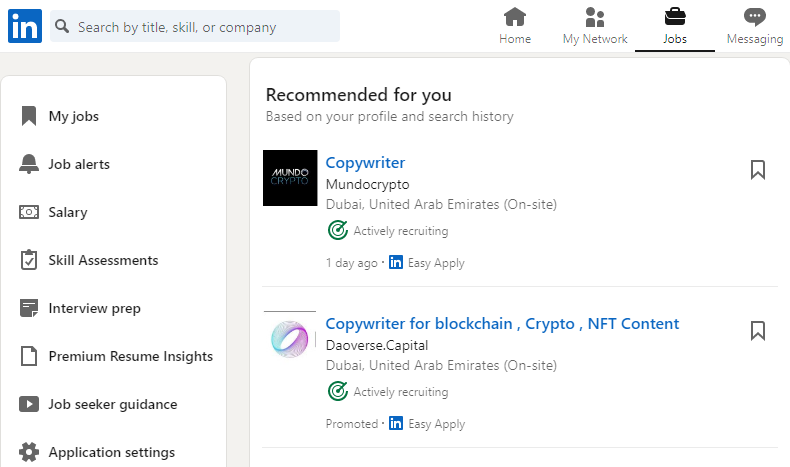The height and width of the screenshot is (467, 790).
Task: Click the Job alerts bell icon
Action: tap(29, 164)
